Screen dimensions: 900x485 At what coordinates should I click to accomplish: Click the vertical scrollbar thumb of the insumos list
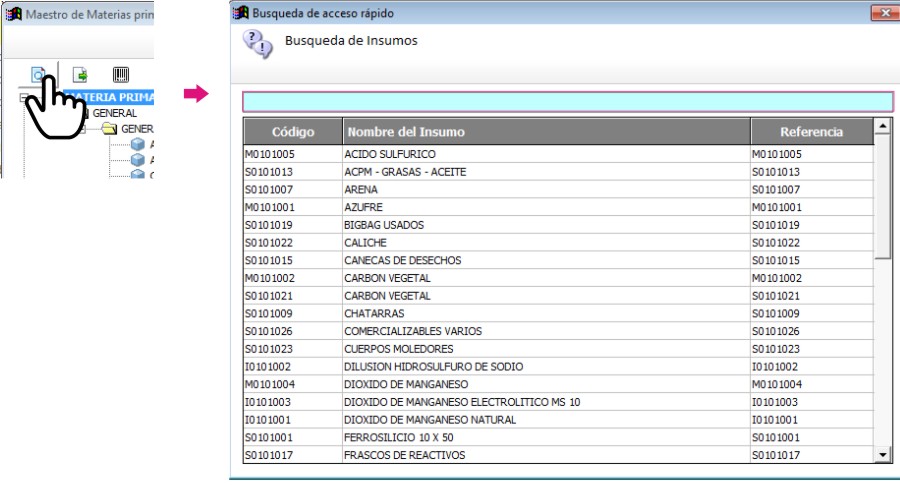tap(883, 196)
